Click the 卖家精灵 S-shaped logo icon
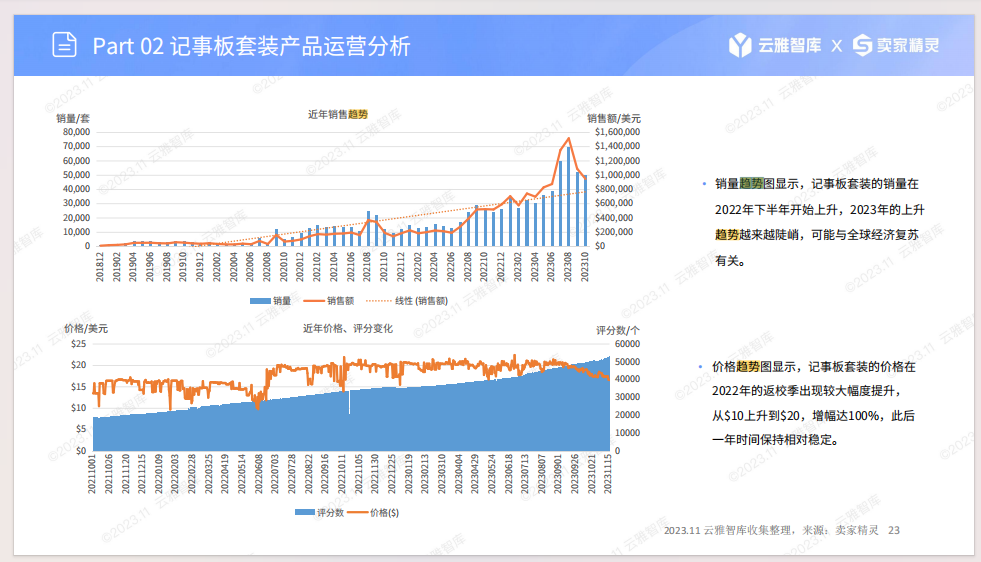Image resolution: width=981 pixels, height=562 pixels. click(862, 45)
